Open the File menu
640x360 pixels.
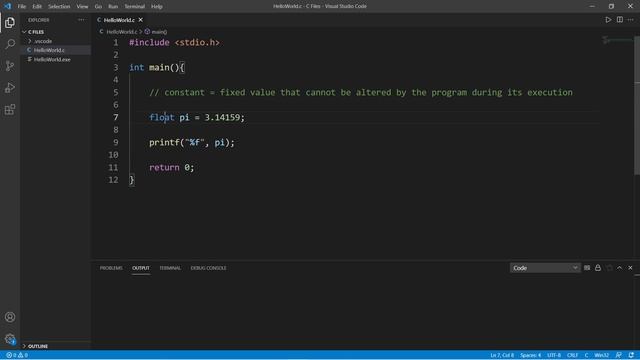click(22, 6)
